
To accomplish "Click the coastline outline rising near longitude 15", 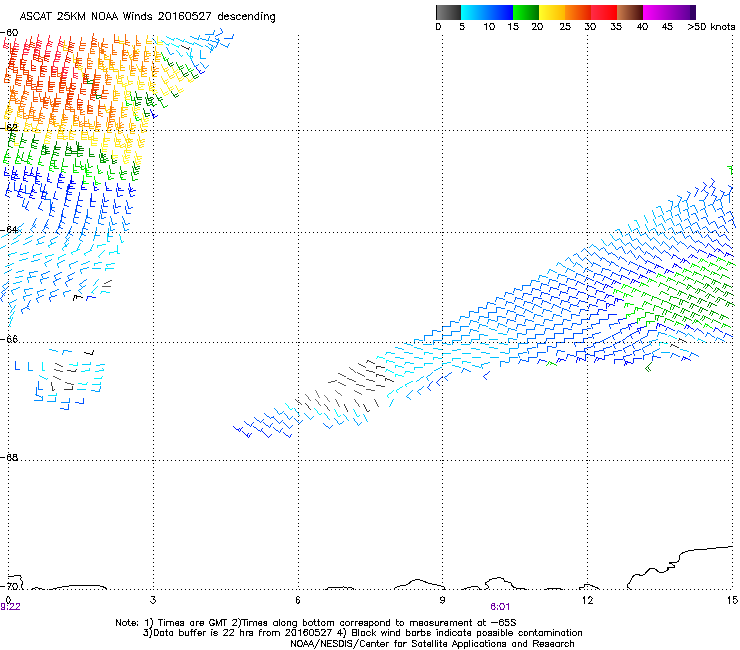I will click(680, 566).
